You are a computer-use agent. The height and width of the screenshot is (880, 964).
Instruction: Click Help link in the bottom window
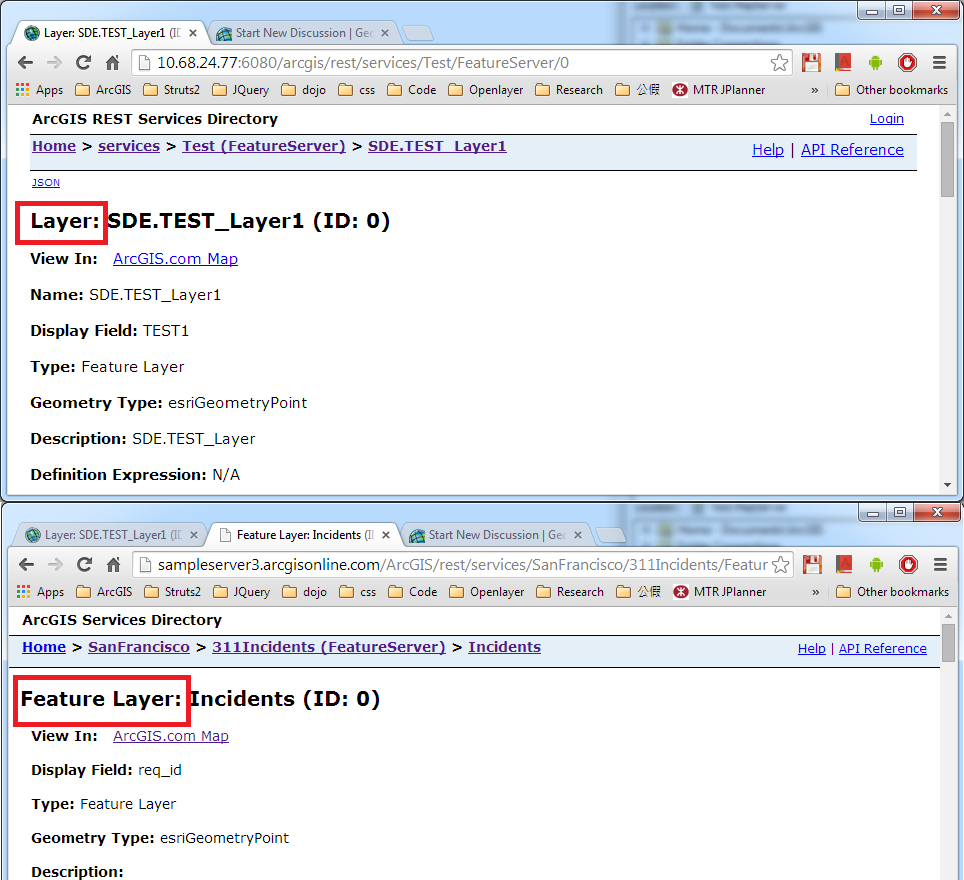coord(812,649)
